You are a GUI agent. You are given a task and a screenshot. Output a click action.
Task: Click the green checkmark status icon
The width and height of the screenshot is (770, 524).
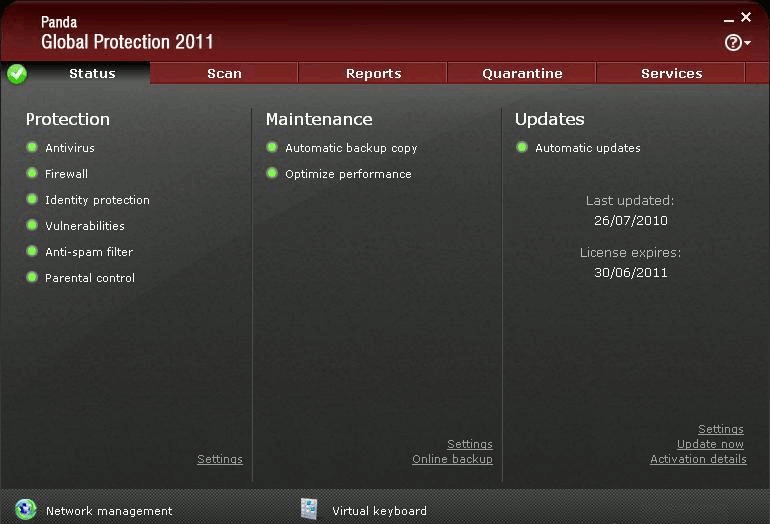tap(17, 74)
